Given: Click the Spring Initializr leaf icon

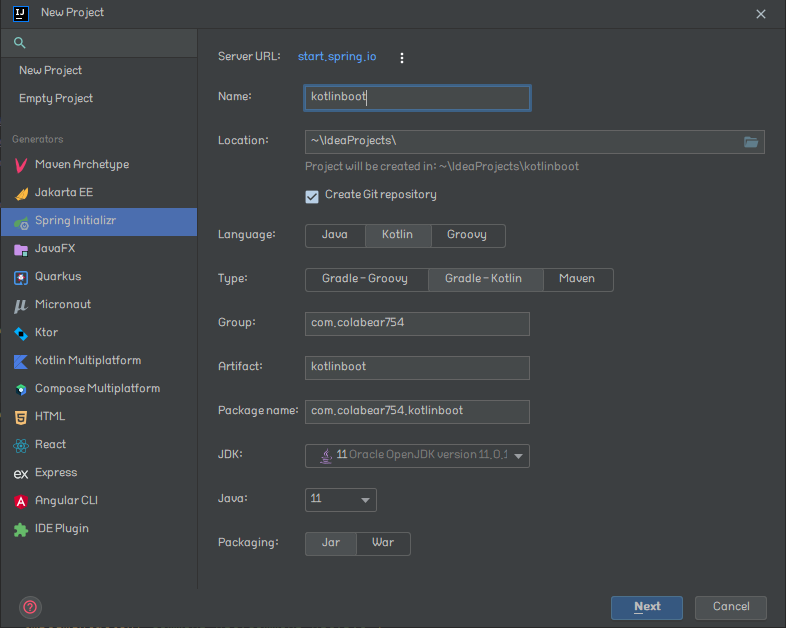Looking at the screenshot, I should tap(21, 222).
